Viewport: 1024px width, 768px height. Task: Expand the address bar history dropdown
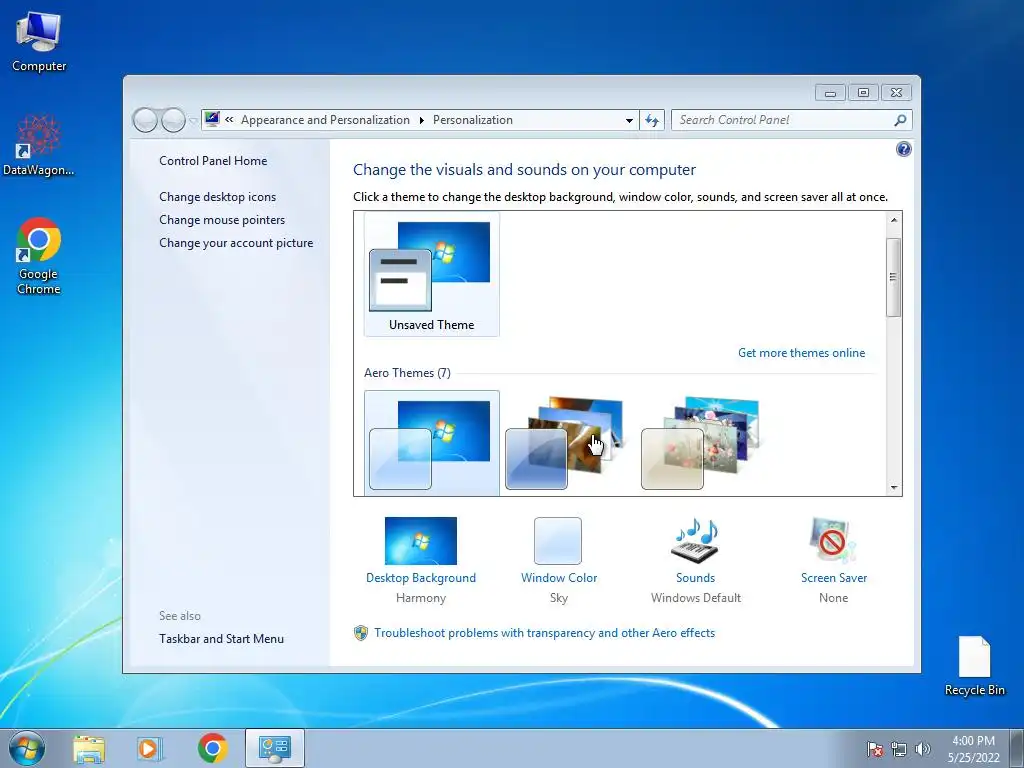[x=629, y=120]
